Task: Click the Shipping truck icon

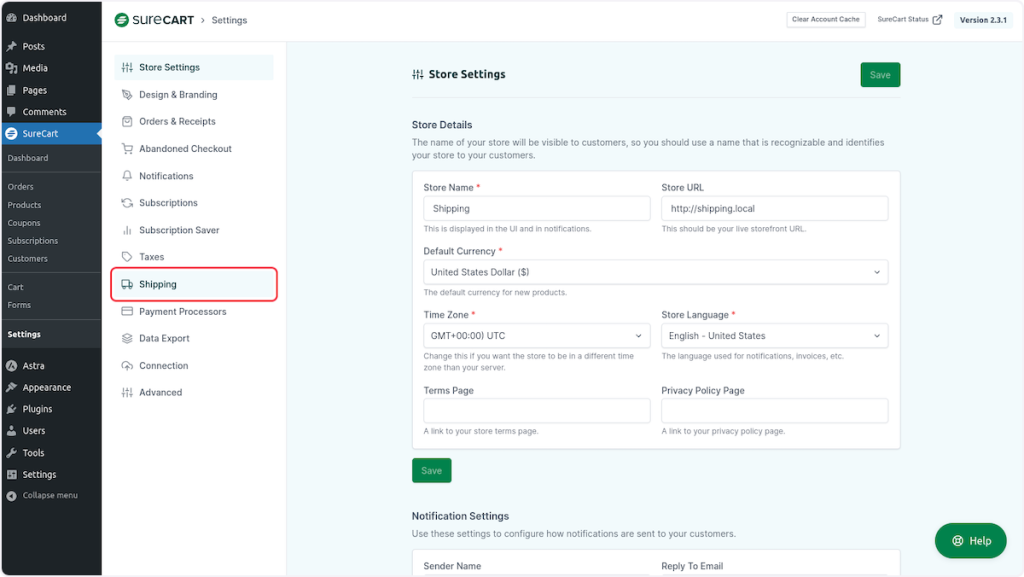Action: (x=127, y=284)
